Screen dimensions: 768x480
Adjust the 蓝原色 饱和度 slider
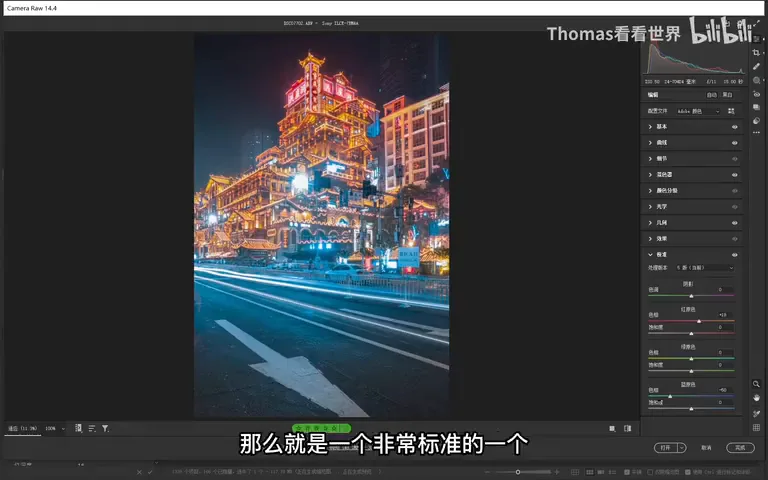pos(691,408)
